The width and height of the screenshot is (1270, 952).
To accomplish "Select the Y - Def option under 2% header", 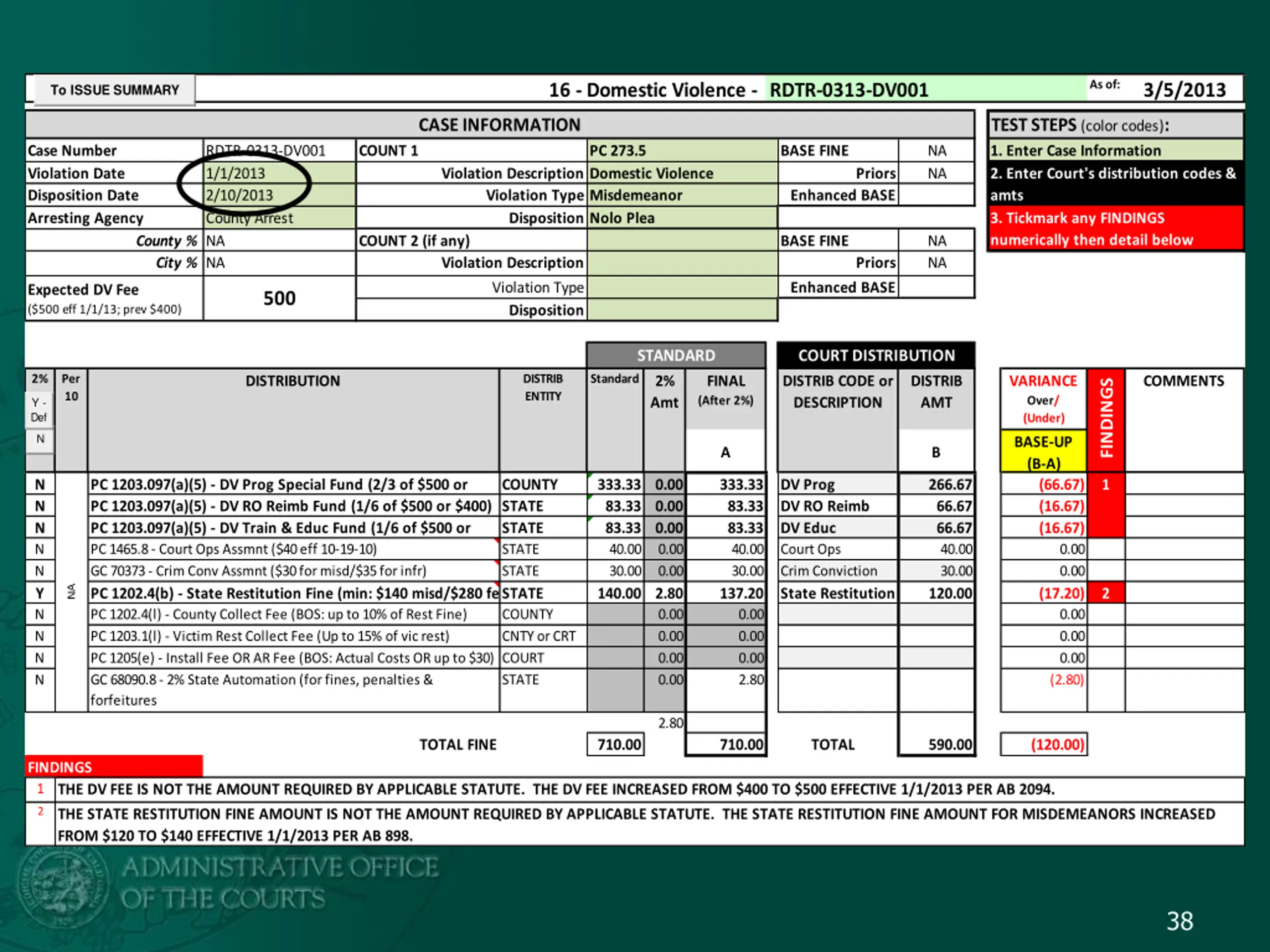I will pyautogui.click(x=40, y=409).
